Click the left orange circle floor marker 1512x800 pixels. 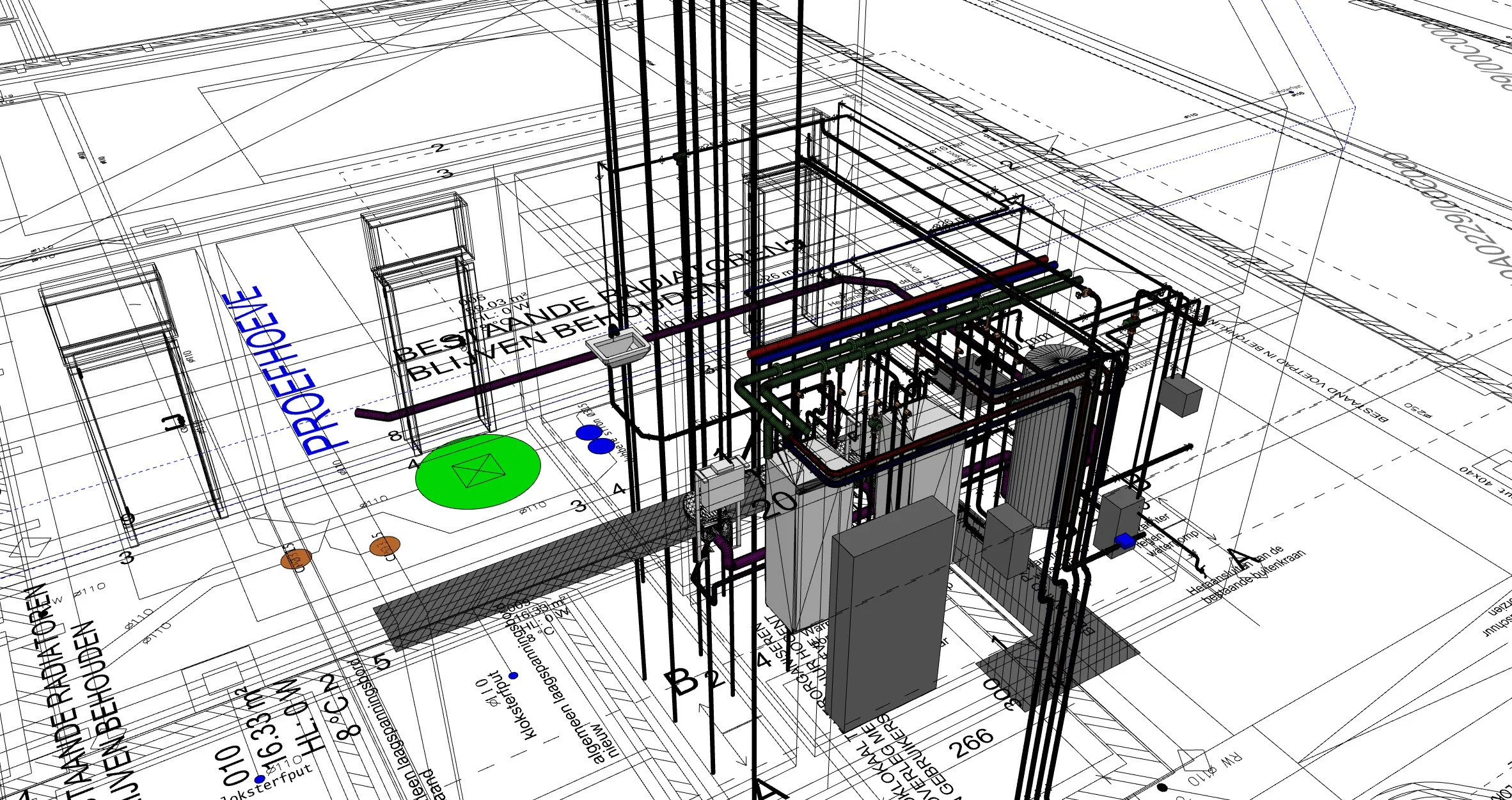coord(295,559)
